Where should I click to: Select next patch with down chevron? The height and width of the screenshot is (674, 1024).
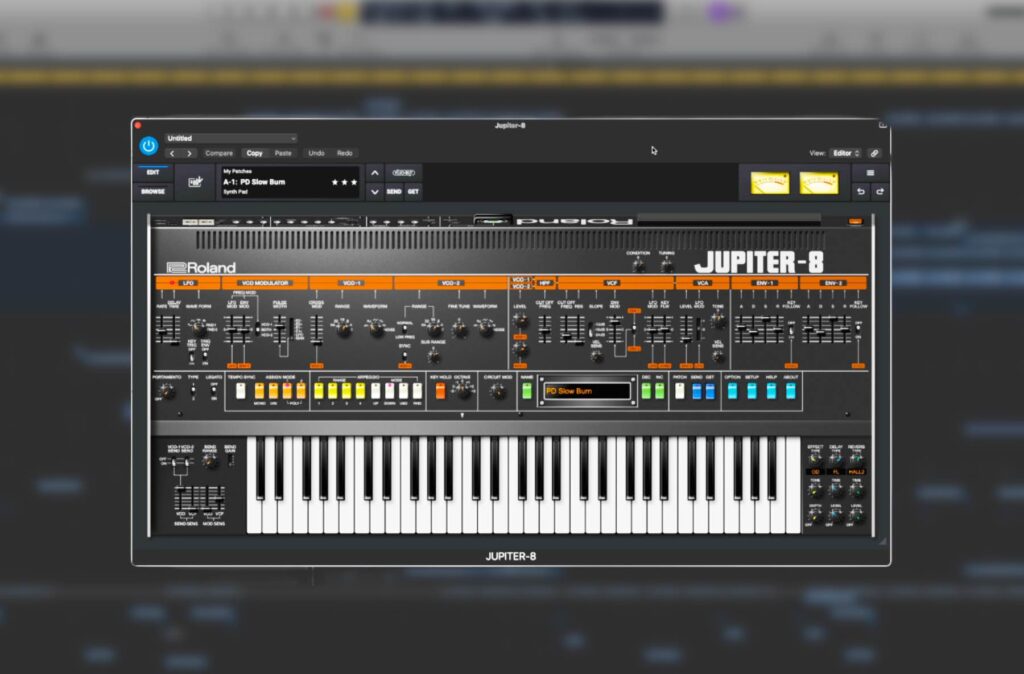tap(375, 192)
